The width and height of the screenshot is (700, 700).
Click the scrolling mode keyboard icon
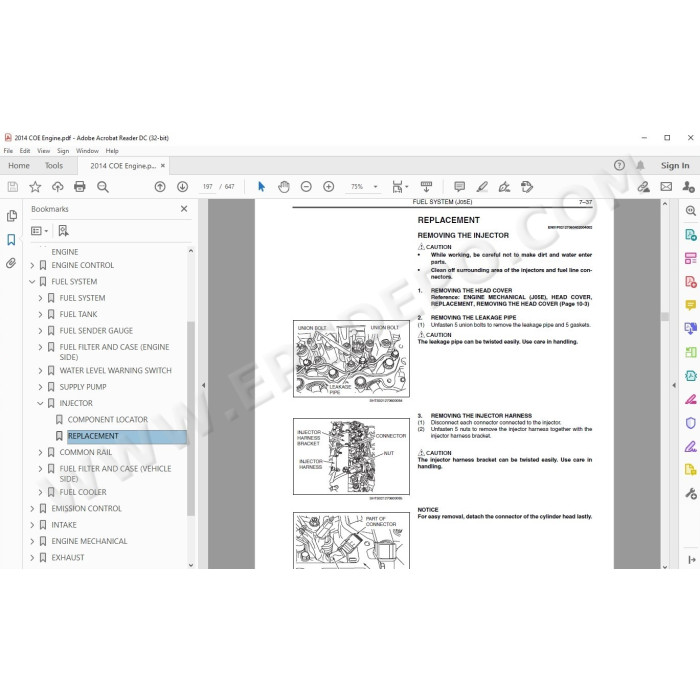[x=426, y=187]
